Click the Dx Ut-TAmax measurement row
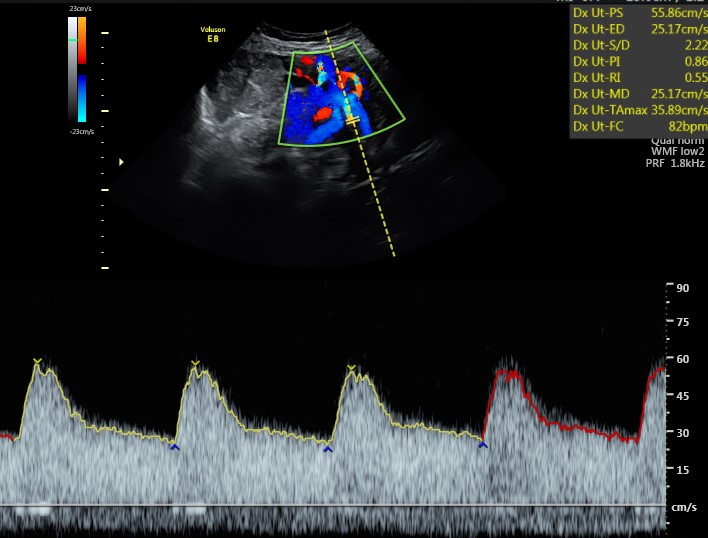708x538 pixels. 638,111
